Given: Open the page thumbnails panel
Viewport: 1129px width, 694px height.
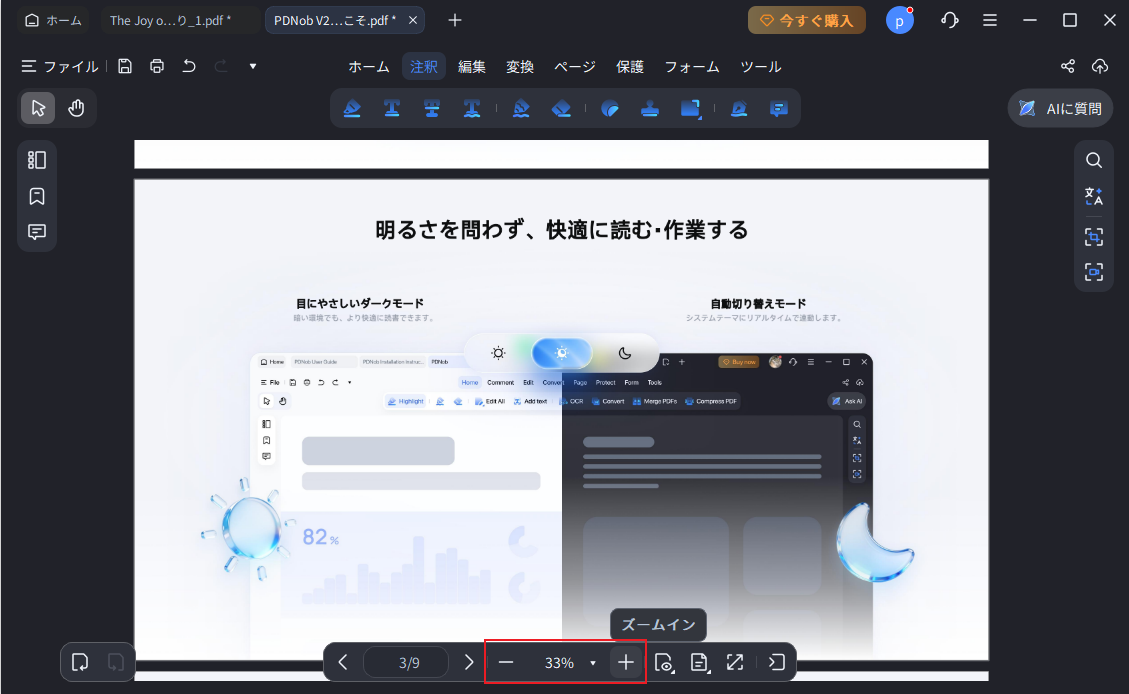Looking at the screenshot, I should (x=37, y=159).
